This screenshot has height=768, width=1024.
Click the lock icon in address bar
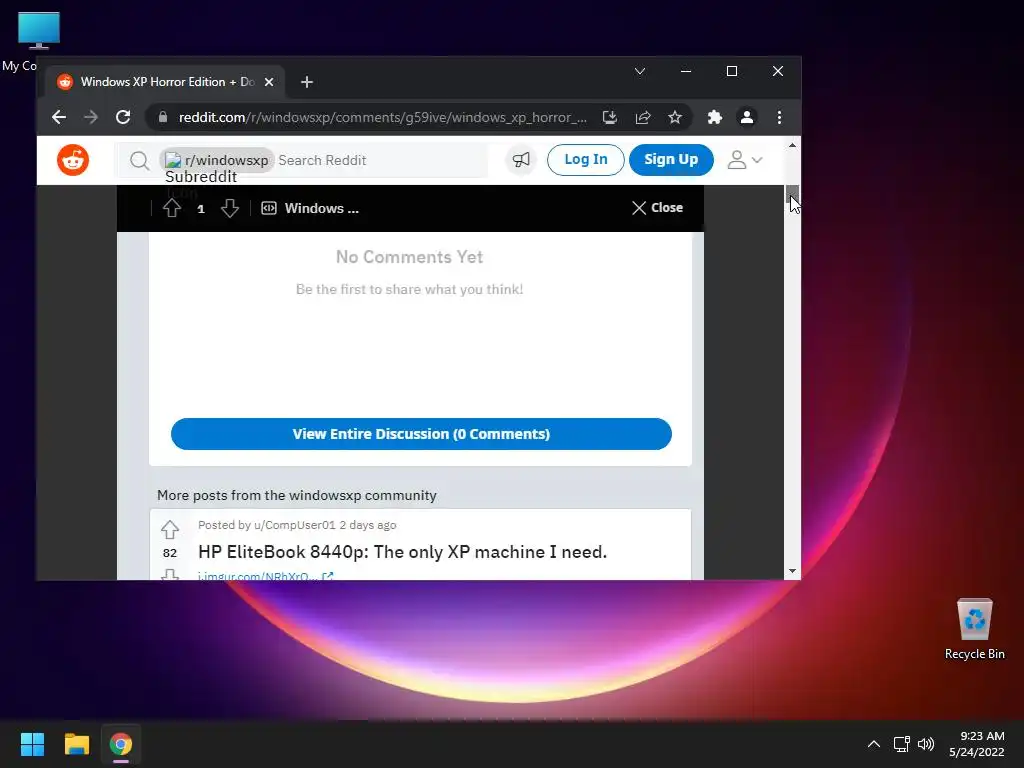pos(163,118)
